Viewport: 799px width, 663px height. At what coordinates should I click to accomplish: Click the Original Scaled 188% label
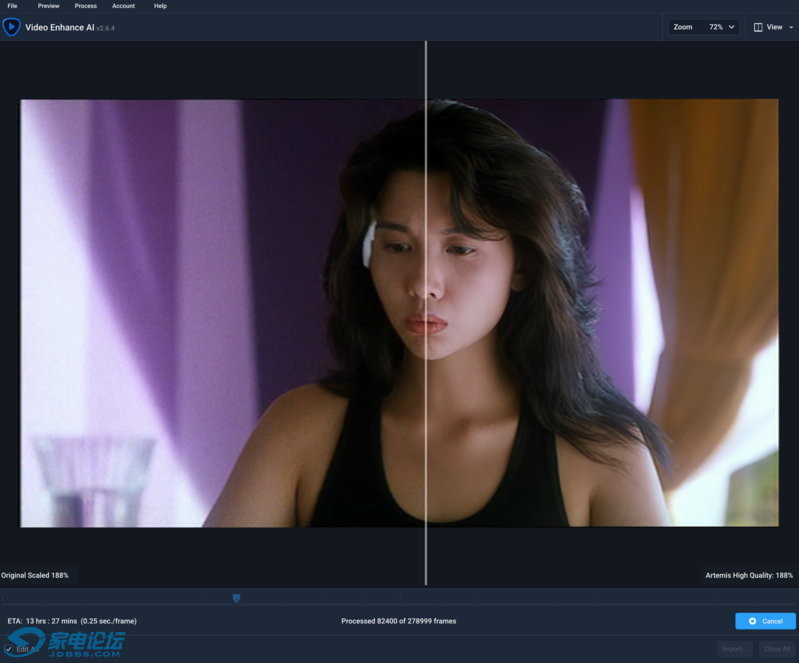[35, 575]
